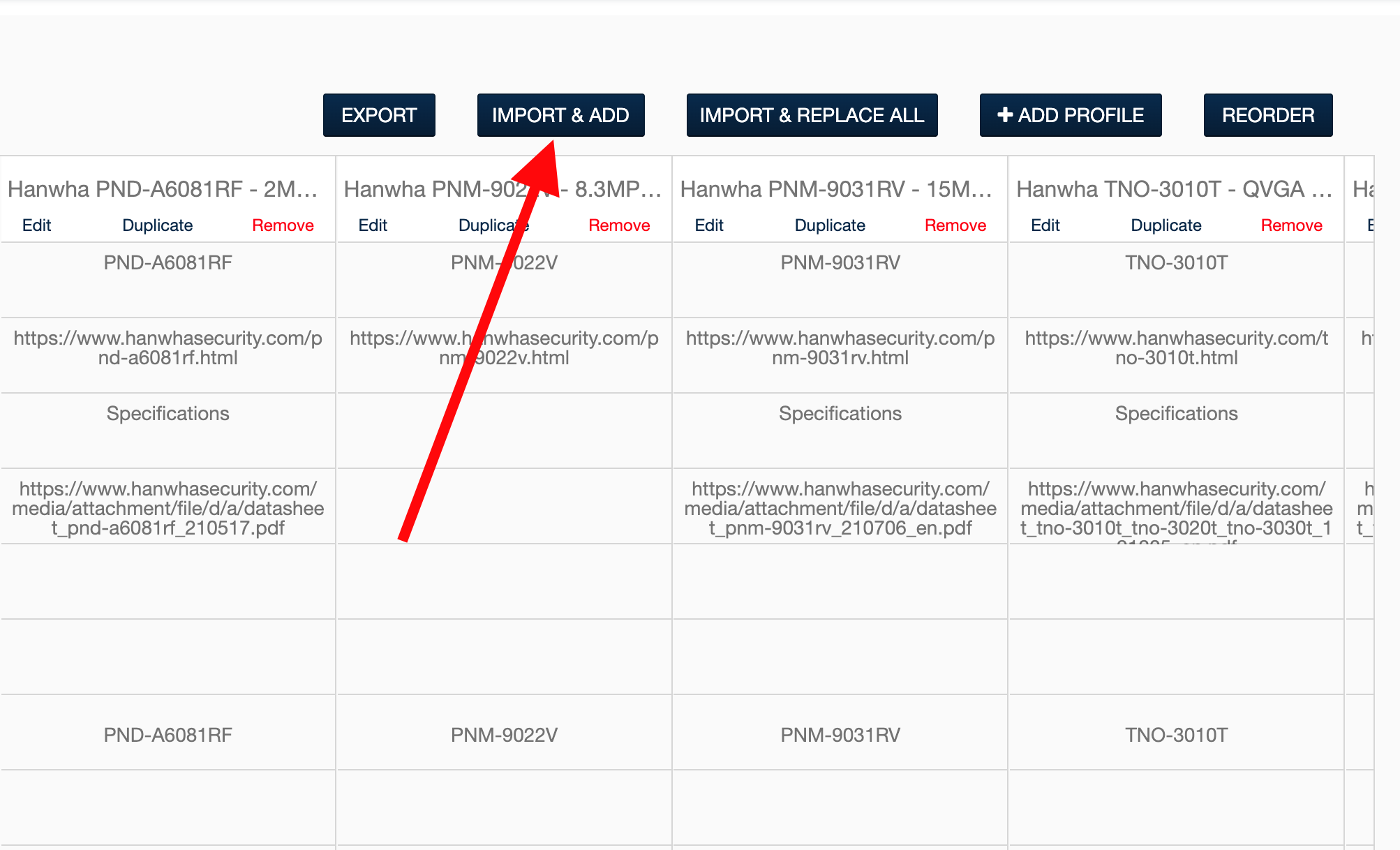Screen dimensions: 1400x850
Task: Edit the Hanwha TNO-3010T profile
Action: [1045, 225]
